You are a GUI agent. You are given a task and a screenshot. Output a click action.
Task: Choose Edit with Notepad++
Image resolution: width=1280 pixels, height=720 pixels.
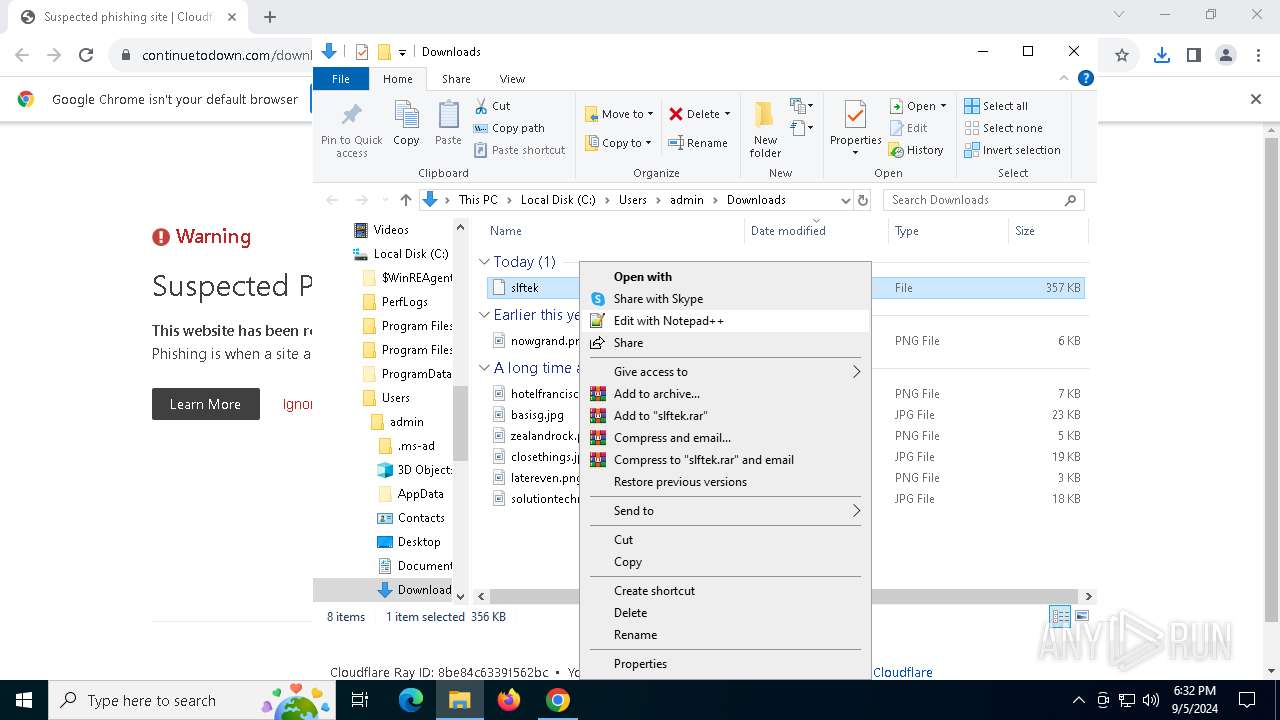[x=725, y=321]
